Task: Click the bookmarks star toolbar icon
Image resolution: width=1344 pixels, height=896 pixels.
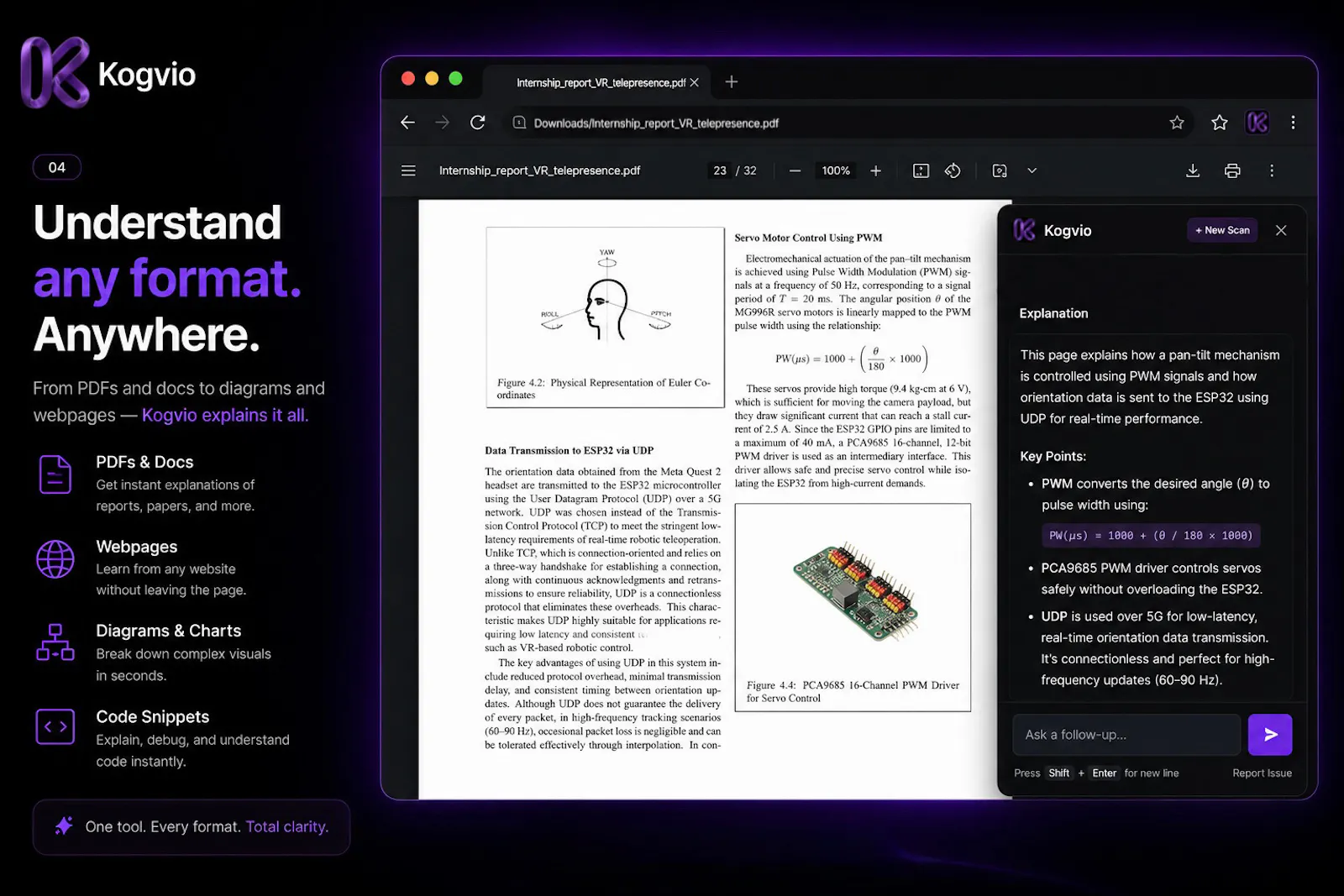Action: [x=1220, y=123]
